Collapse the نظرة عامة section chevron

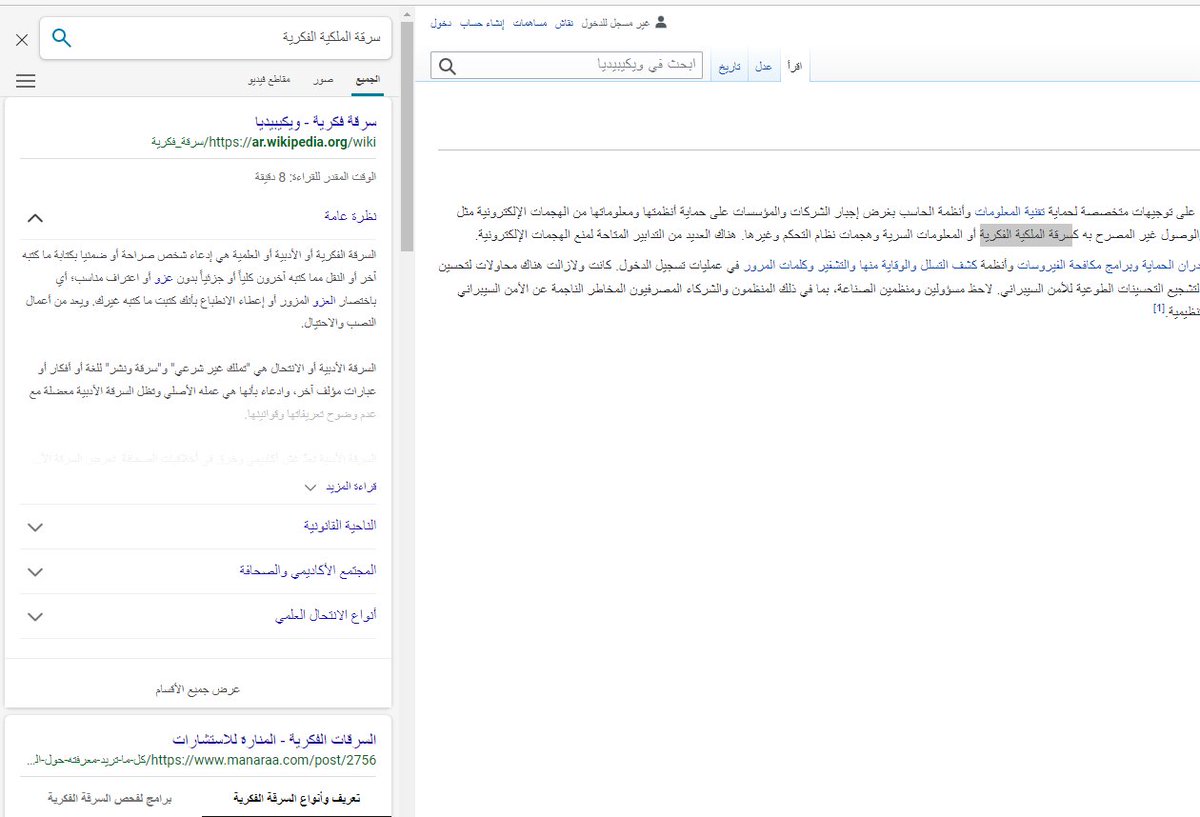click(35, 217)
